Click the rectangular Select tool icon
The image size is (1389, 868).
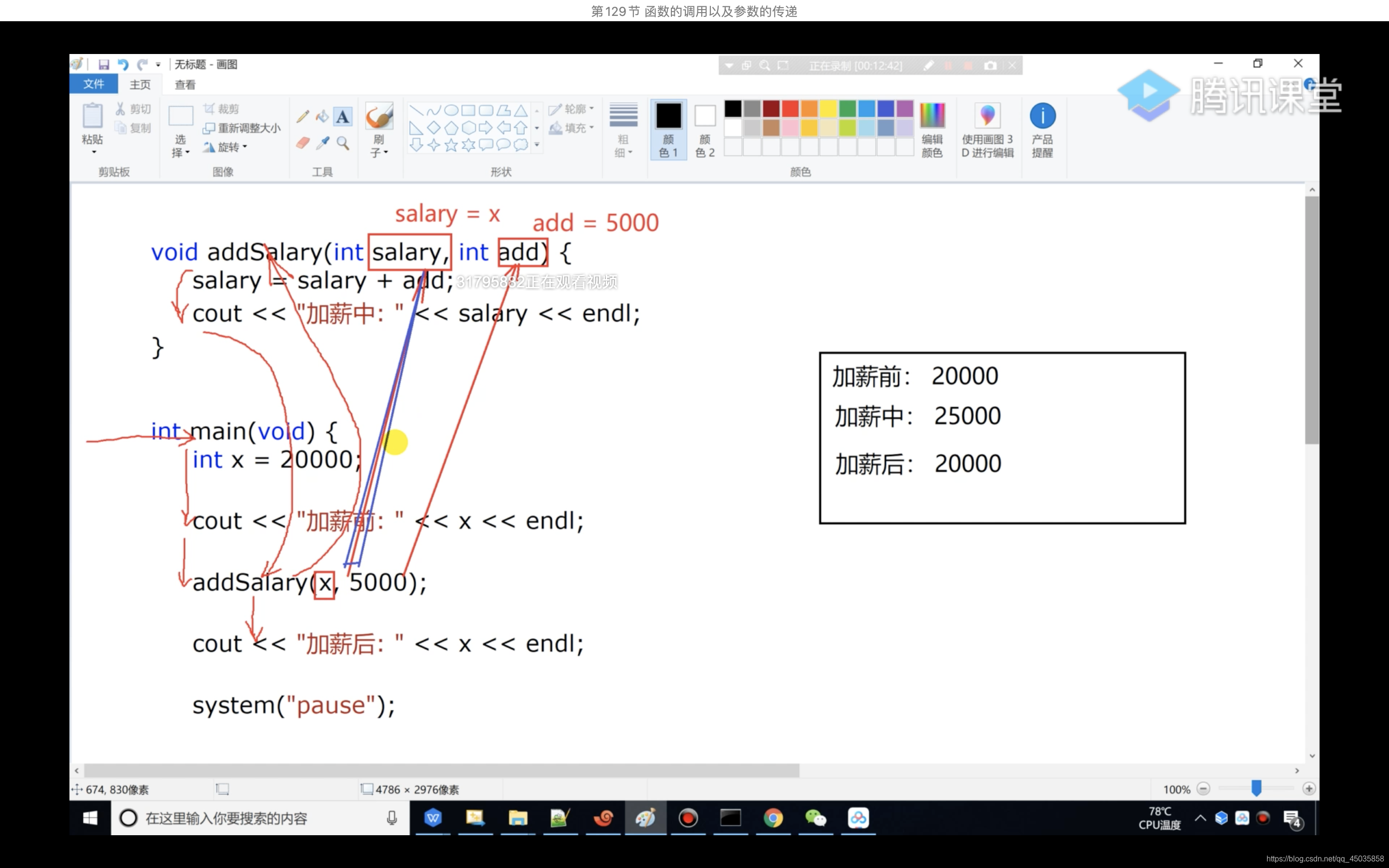[180, 116]
